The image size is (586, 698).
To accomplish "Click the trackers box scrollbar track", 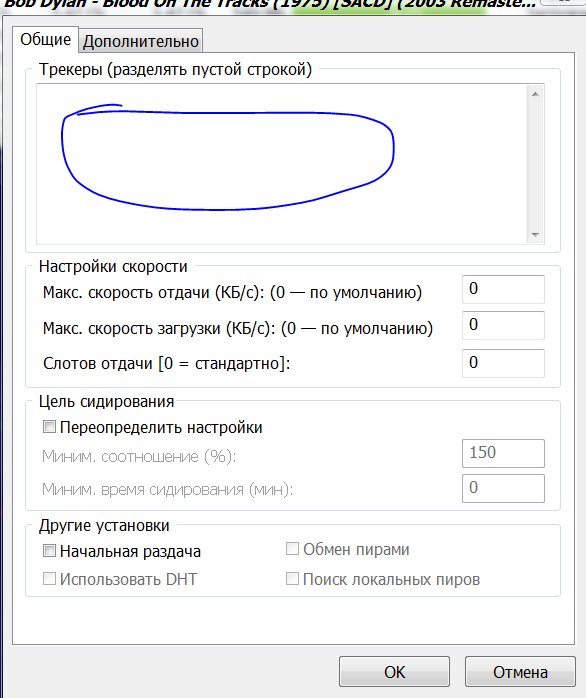I will click(x=535, y=165).
